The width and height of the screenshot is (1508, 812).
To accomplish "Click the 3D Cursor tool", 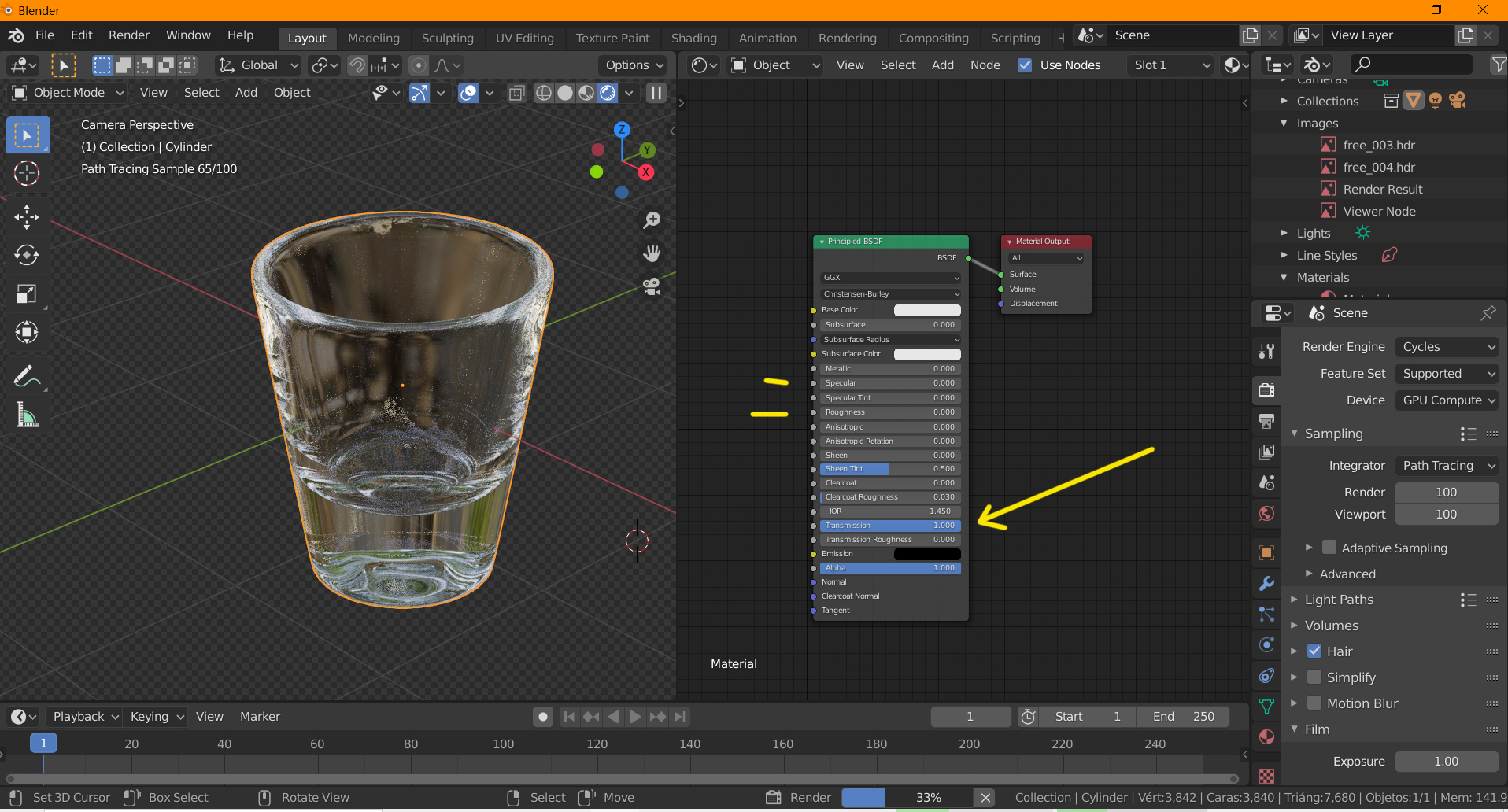I will click(27, 173).
